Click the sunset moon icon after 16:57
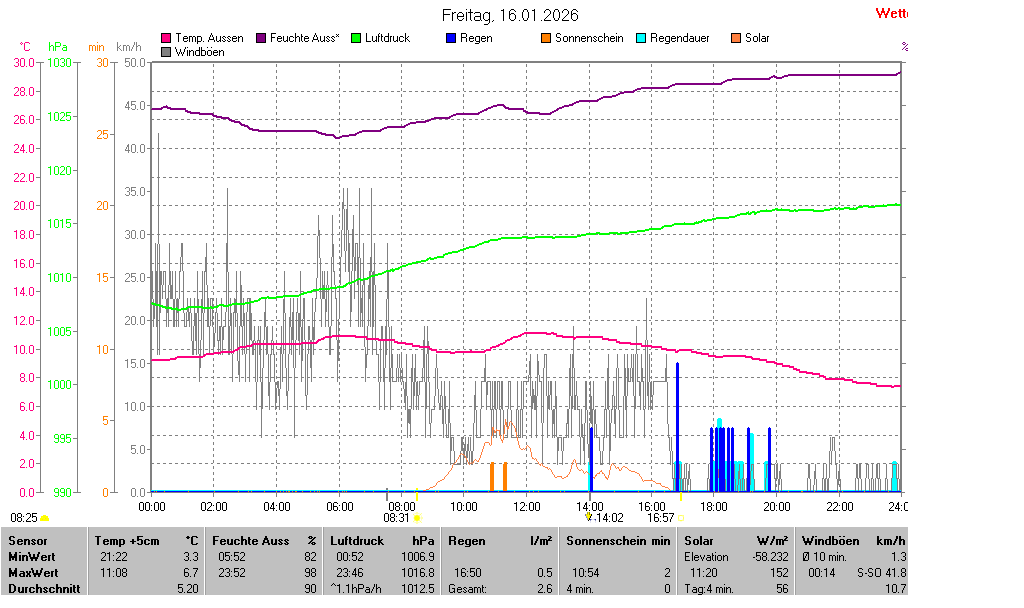 point(680,518)
